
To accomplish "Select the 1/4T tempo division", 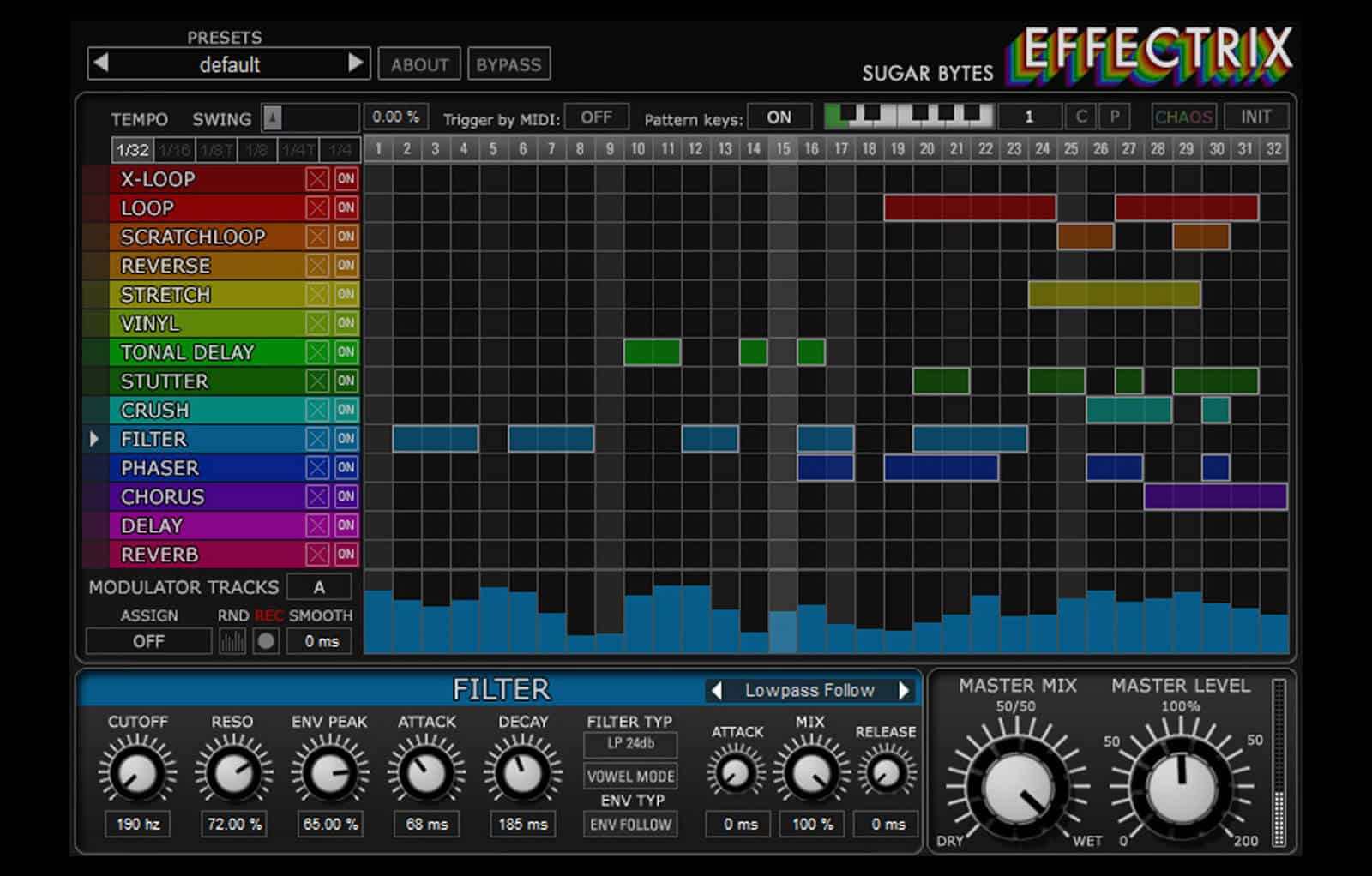I will [x=298, y=150].
